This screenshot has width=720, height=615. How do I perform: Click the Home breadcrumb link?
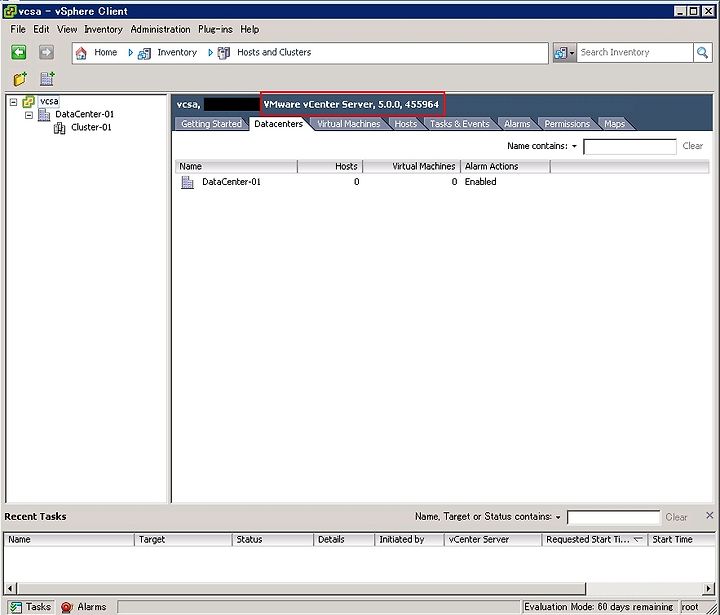point(106,52)
